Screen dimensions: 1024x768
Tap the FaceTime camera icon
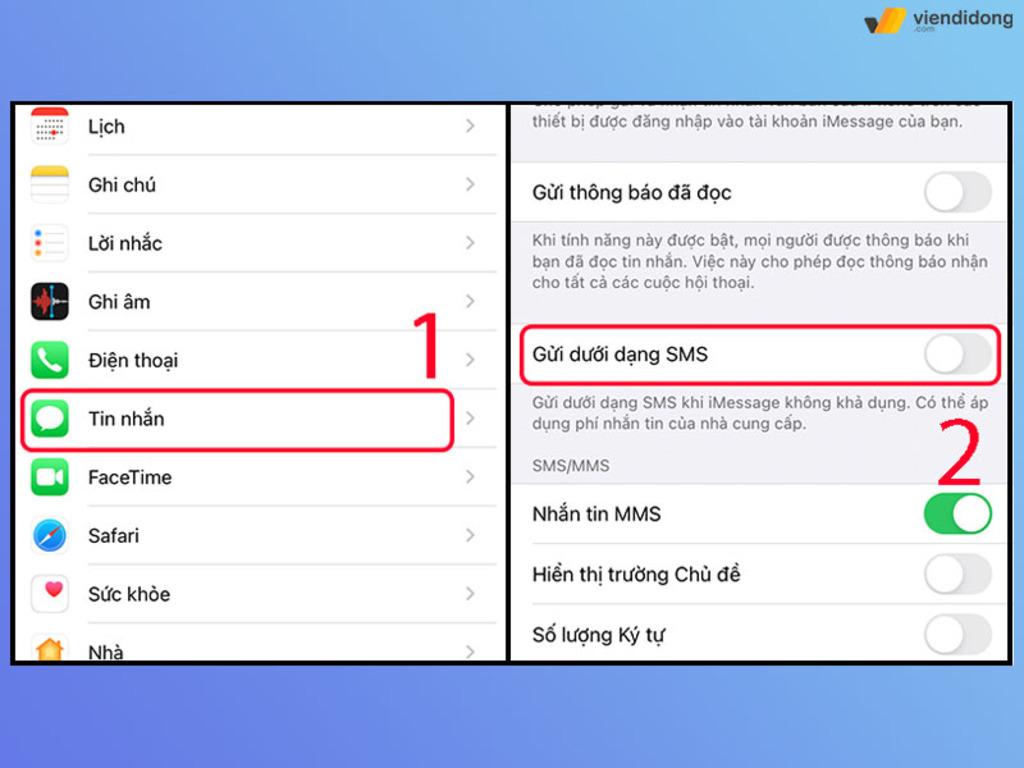(50, 477)
